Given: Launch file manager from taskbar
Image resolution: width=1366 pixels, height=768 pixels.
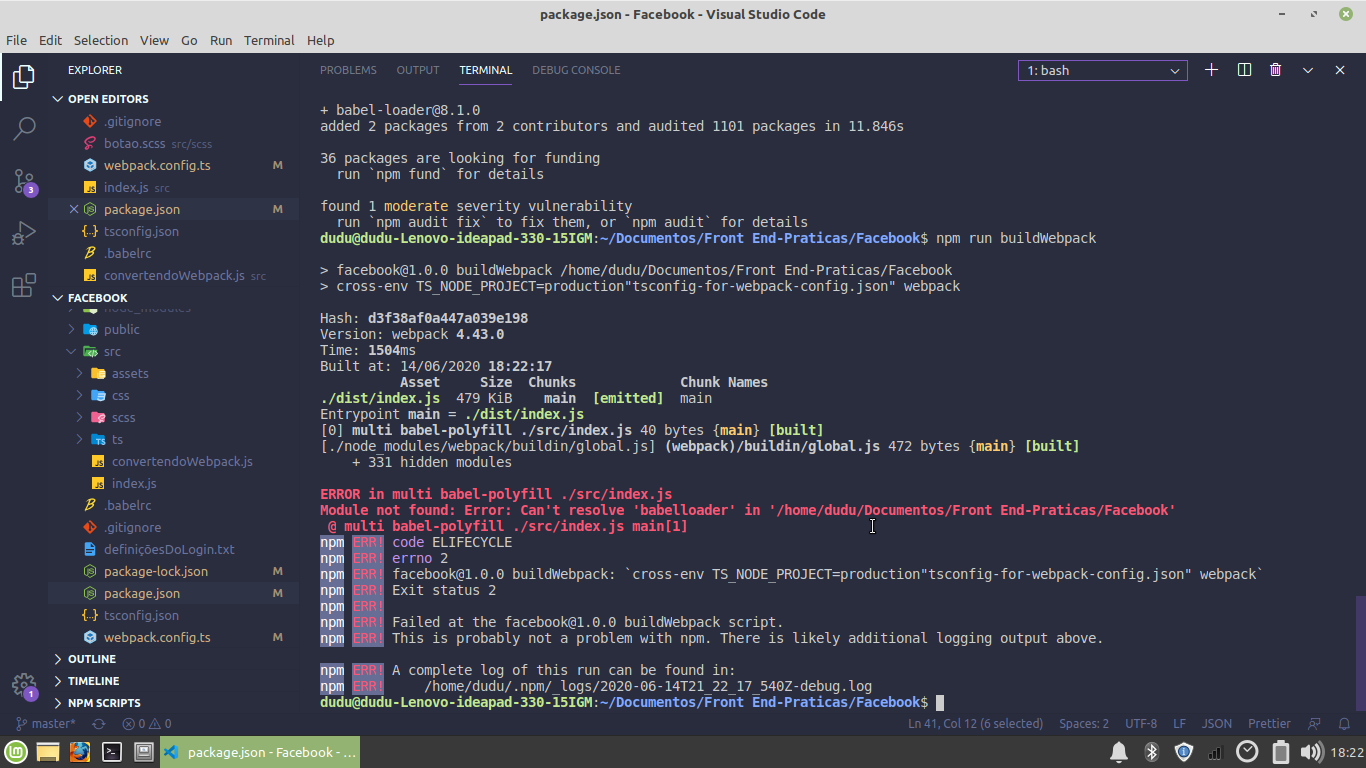Looking at the screenshot, I should (x=48, y=752).
